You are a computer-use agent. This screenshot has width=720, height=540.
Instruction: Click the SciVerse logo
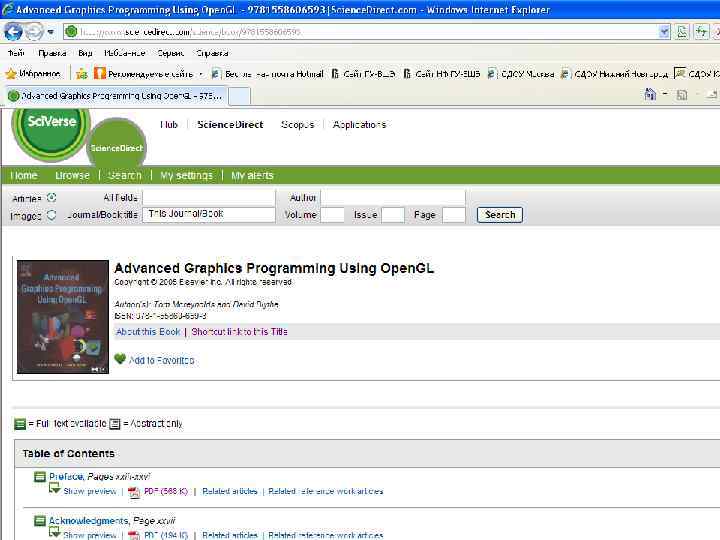pos(51,133)
